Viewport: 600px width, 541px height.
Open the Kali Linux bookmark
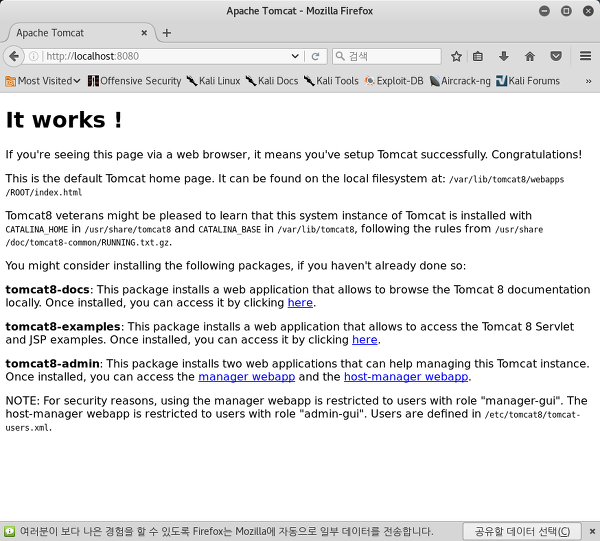[x=214, y=81]
